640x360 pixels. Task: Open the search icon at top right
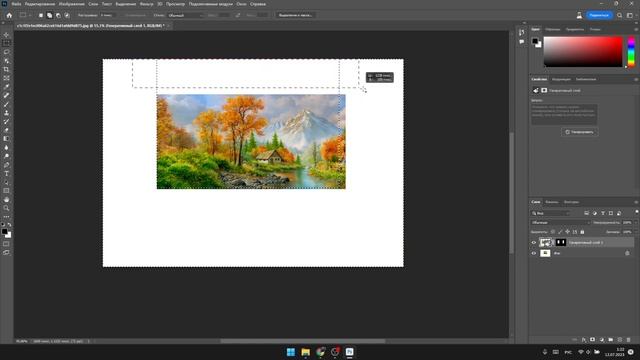tap(620, 15)
